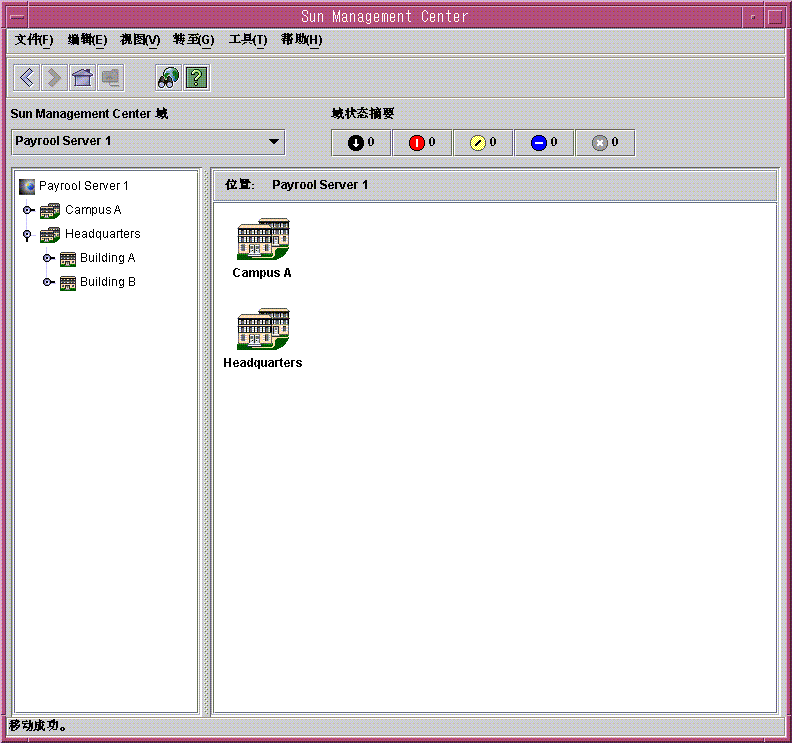The height and width of the screenshot is (743, 792).
Task: Select Building B label in hierarchy tree
Action: pyautogui.click(x=108, y=282)
